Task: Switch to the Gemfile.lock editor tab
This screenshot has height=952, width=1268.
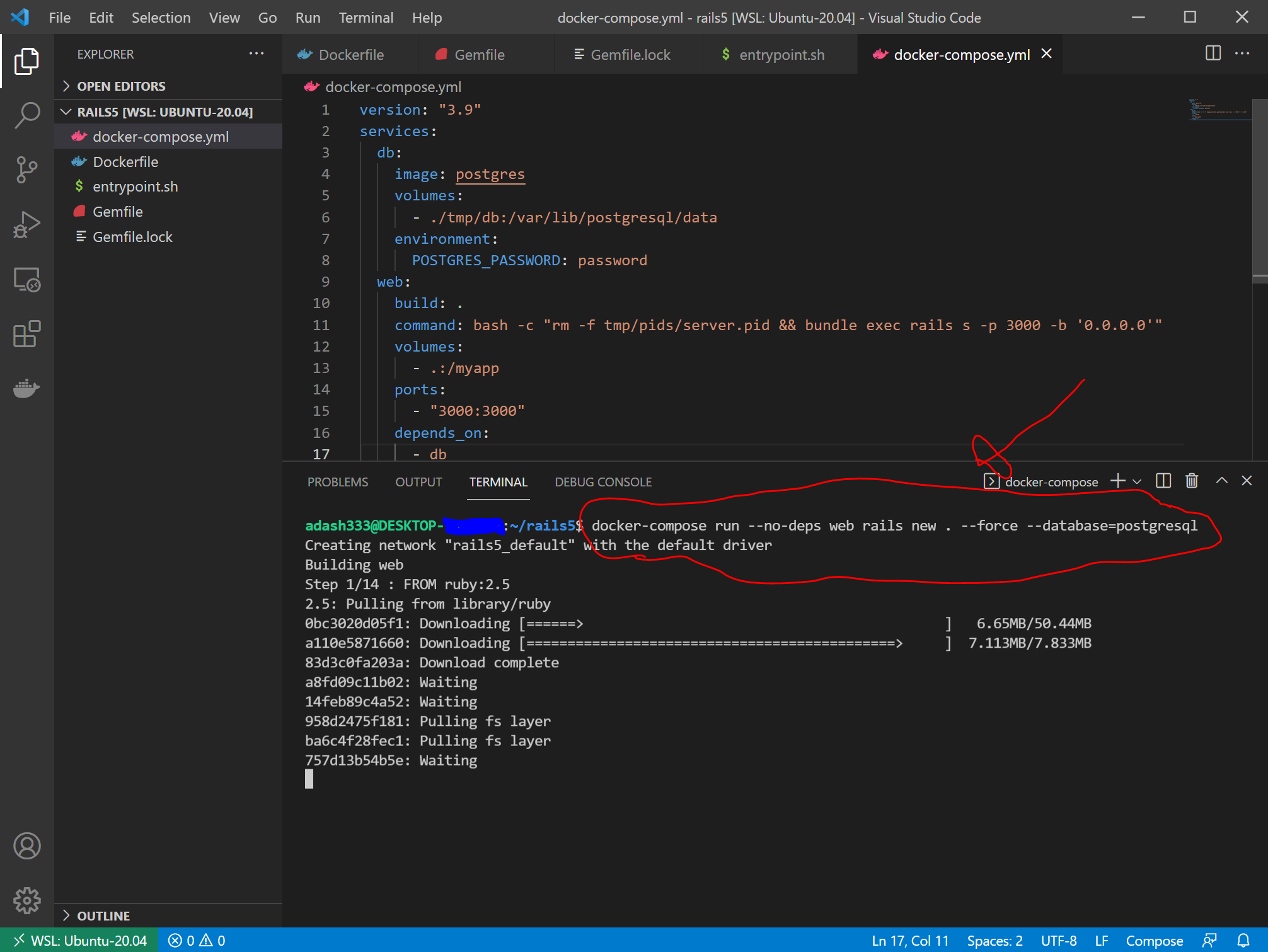Action: point(629,55)
